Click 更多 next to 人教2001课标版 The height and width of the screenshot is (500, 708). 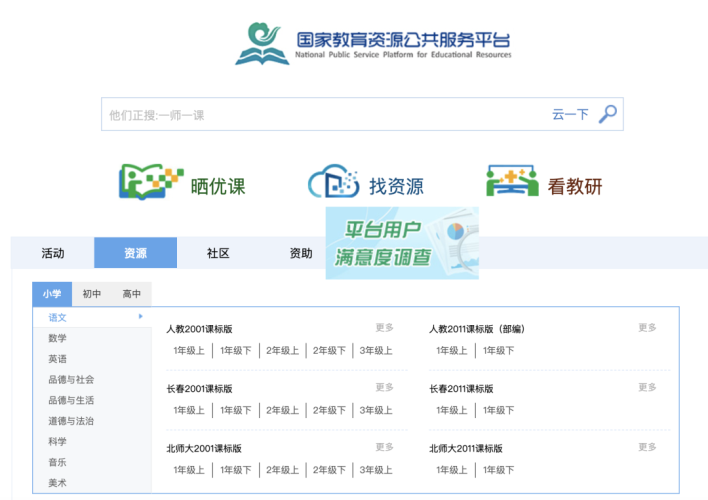[x=385, y=328]
